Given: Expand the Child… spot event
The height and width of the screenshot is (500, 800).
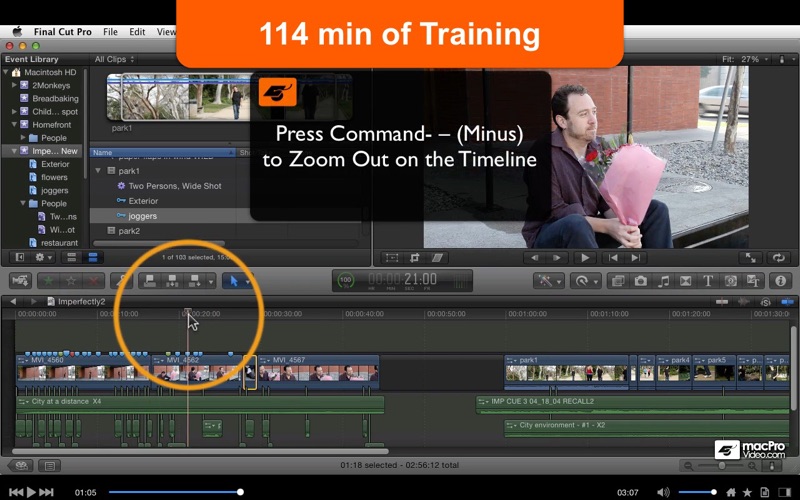Looking at the screenshot, I should click(x=14, y=111).
